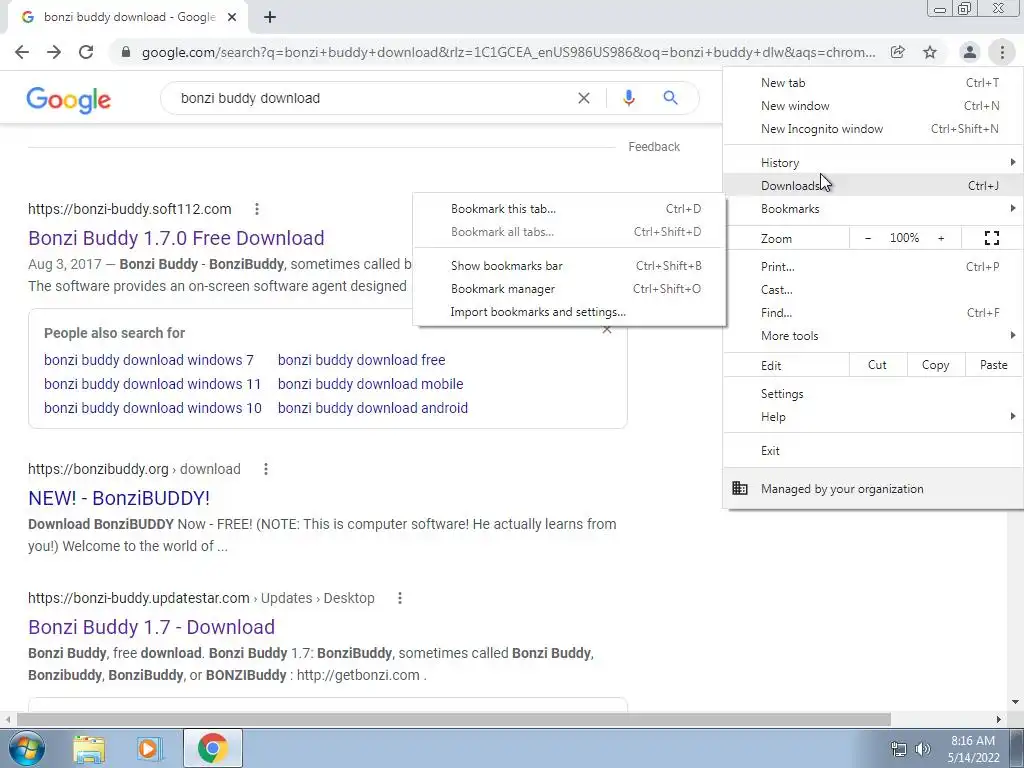This screenshot has height=768, width=1024.
Task: Open Bookmark manager
Action: (569, 289)
